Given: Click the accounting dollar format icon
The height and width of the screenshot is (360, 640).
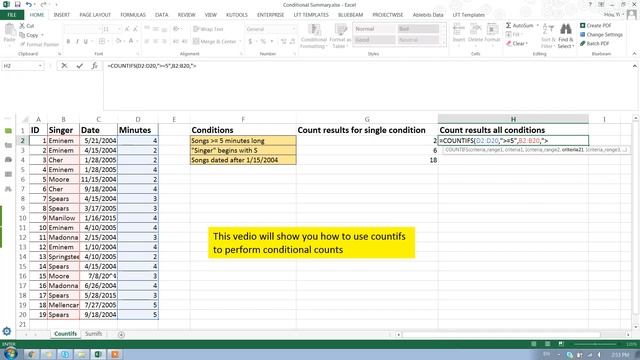Looking at the screenshot, I should (250, 41).
